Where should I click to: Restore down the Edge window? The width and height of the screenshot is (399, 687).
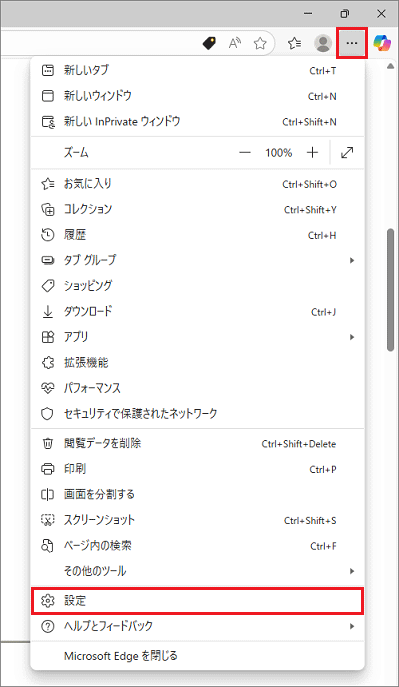345,14
